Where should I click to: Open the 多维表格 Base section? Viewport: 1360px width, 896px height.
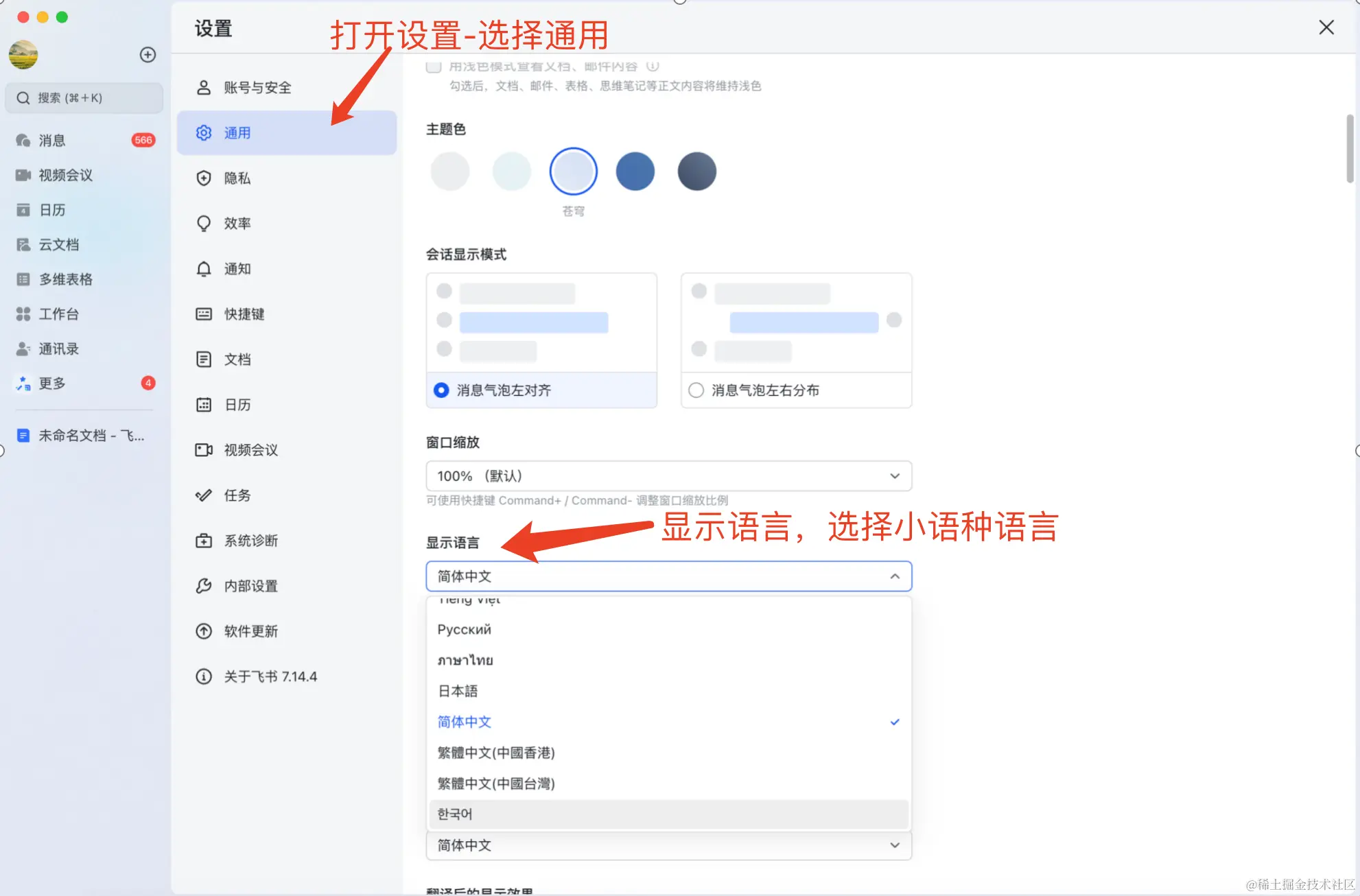coord(65,279)
